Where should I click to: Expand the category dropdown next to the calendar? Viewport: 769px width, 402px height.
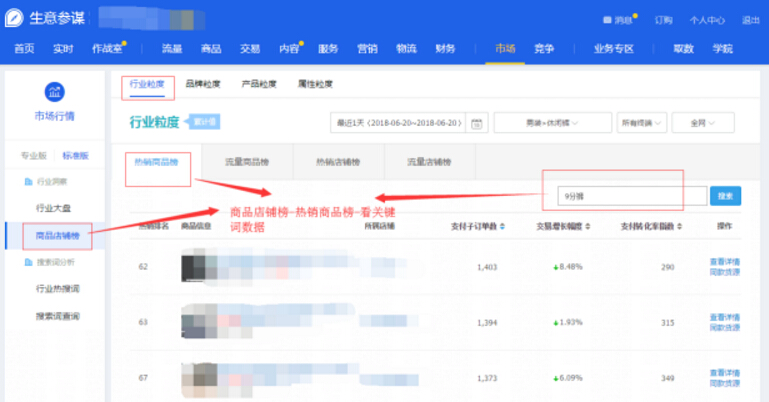tap(551, 123)
